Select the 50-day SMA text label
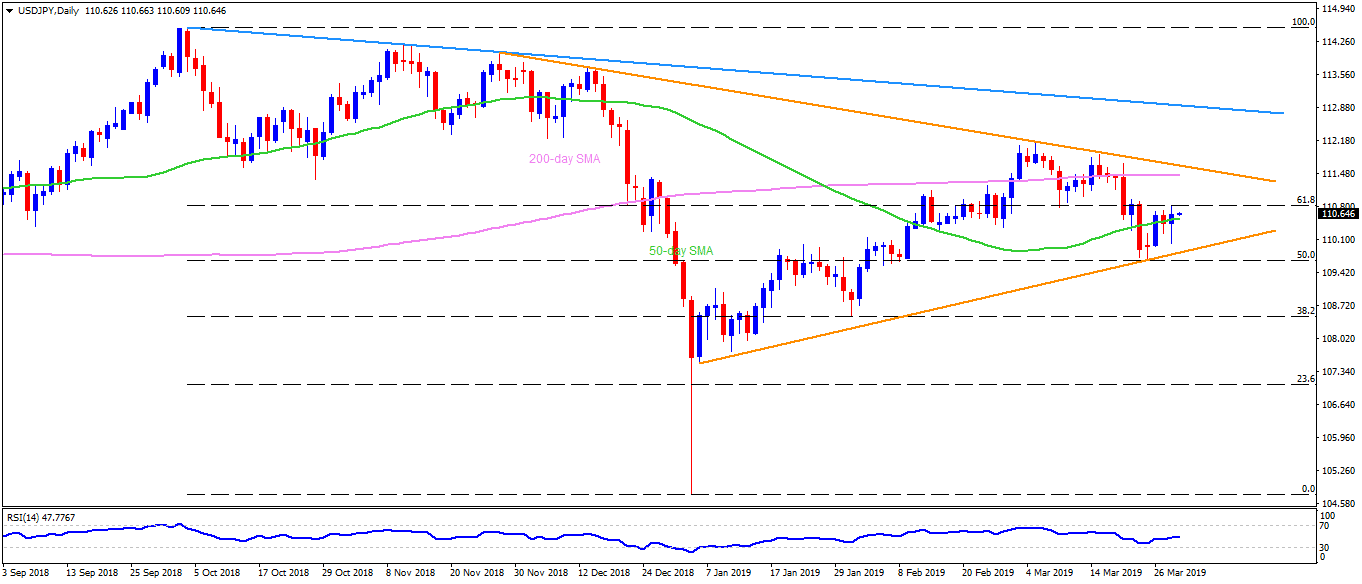The height and width of the screenshot is (584, 1362). (x=681, y=251)
